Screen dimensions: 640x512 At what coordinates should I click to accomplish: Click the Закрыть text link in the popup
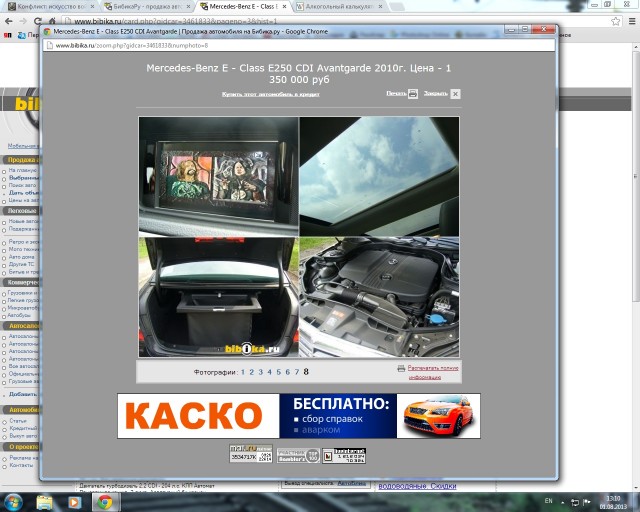tap(436, 93)
